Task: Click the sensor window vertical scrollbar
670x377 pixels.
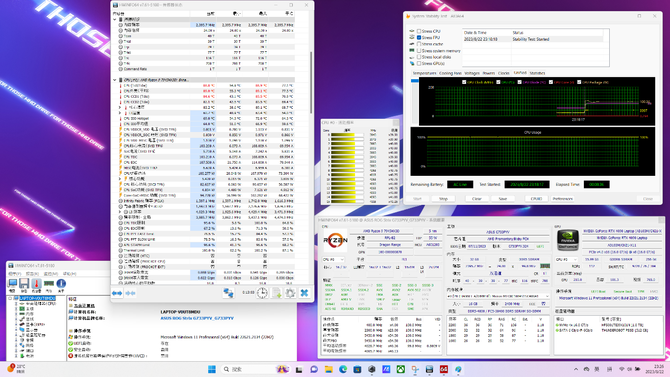Action: pyautogui.click(x=311, y=83)
